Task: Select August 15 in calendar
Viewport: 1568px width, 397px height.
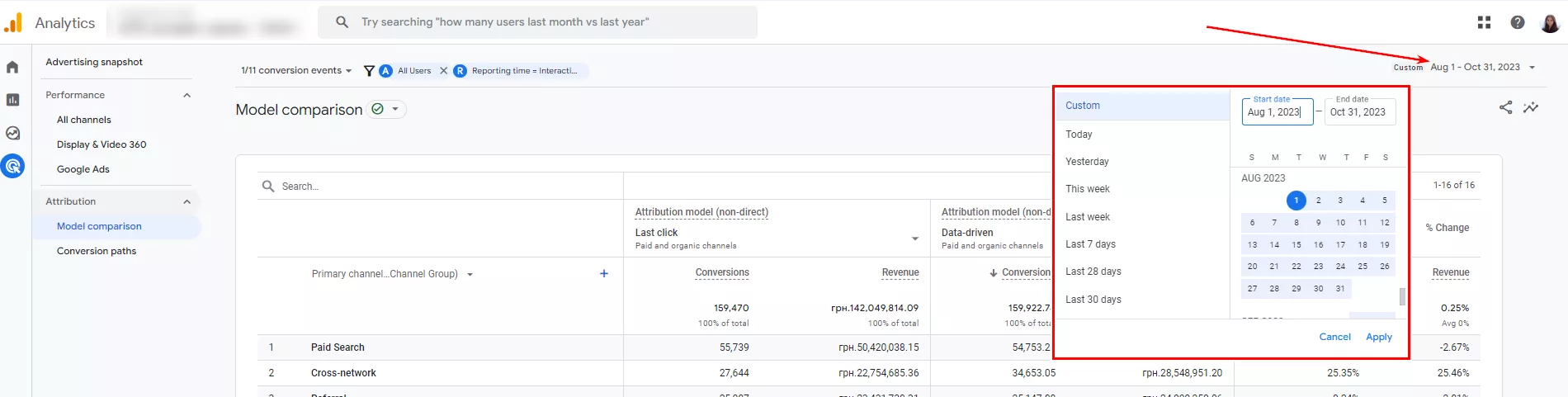Action: coord(1296,245)
